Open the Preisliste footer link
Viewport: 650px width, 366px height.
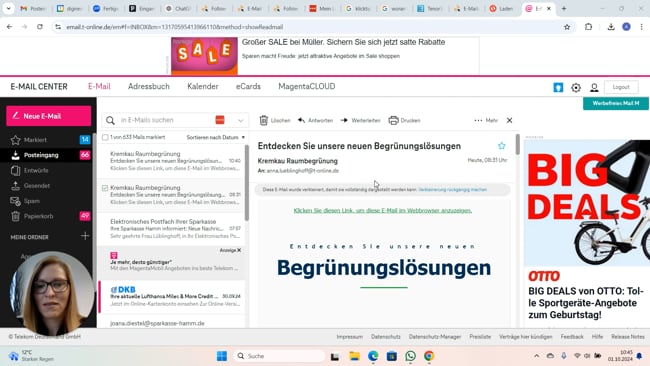point(480,337)
